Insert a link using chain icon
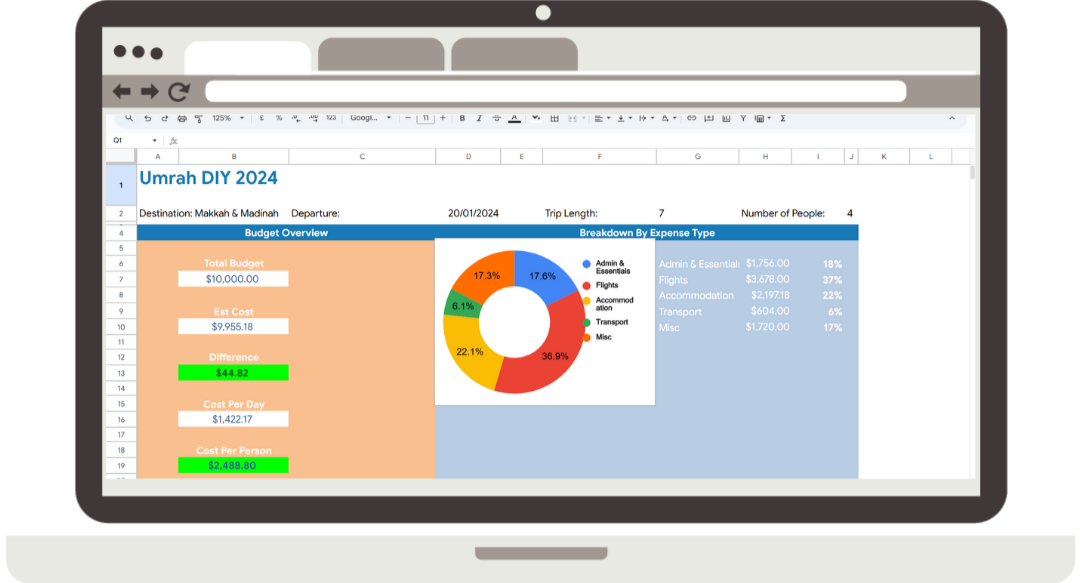The image size is (1080, 583). click(692, 119)
